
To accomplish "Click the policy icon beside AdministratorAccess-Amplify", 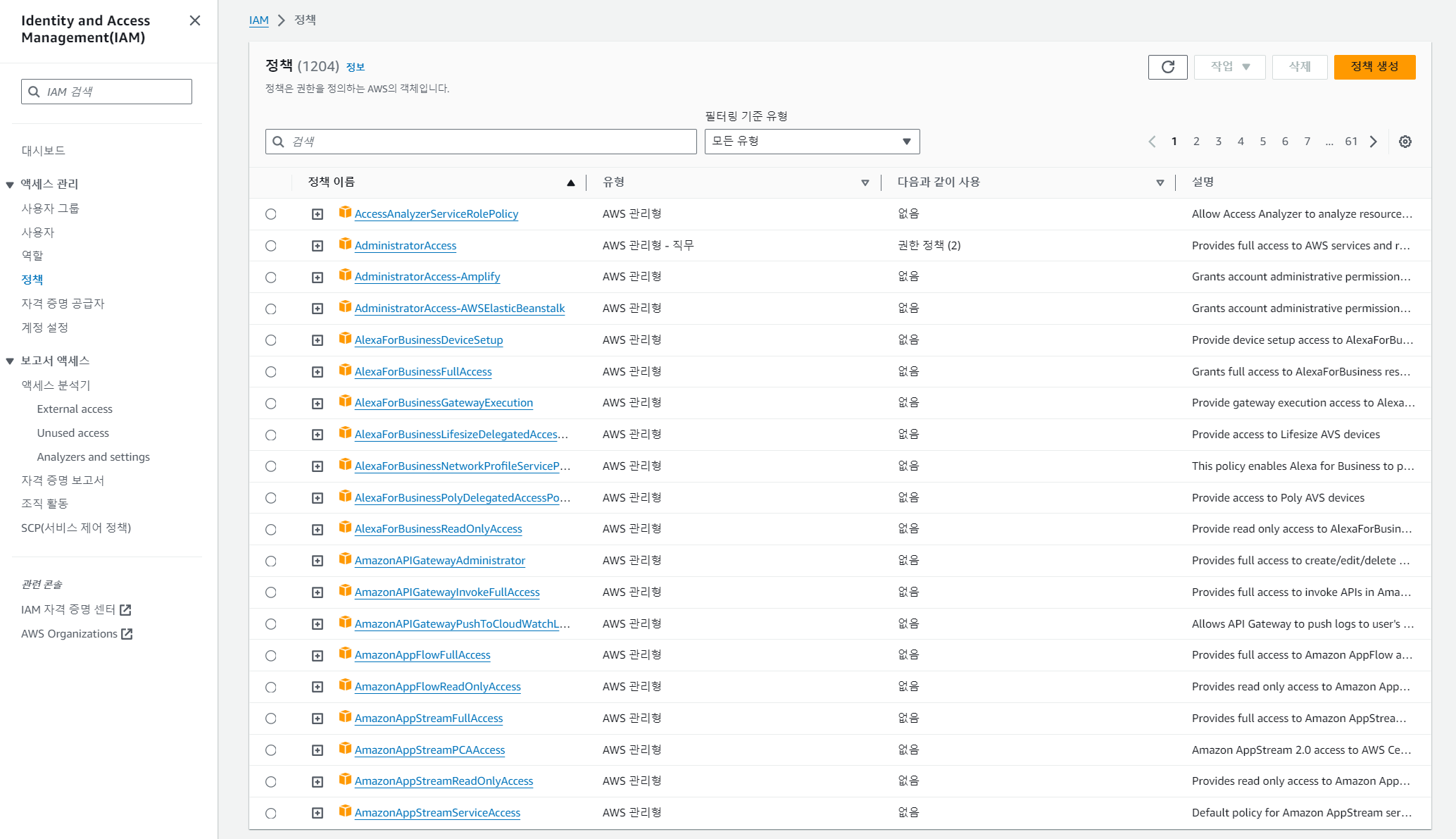I will coord(345,275).
